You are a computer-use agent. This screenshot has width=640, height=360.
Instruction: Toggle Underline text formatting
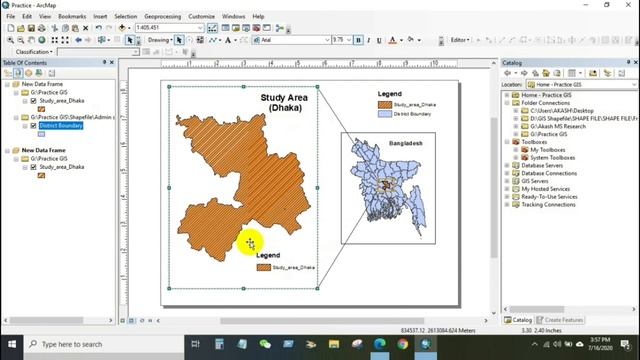tap(379, 40)
